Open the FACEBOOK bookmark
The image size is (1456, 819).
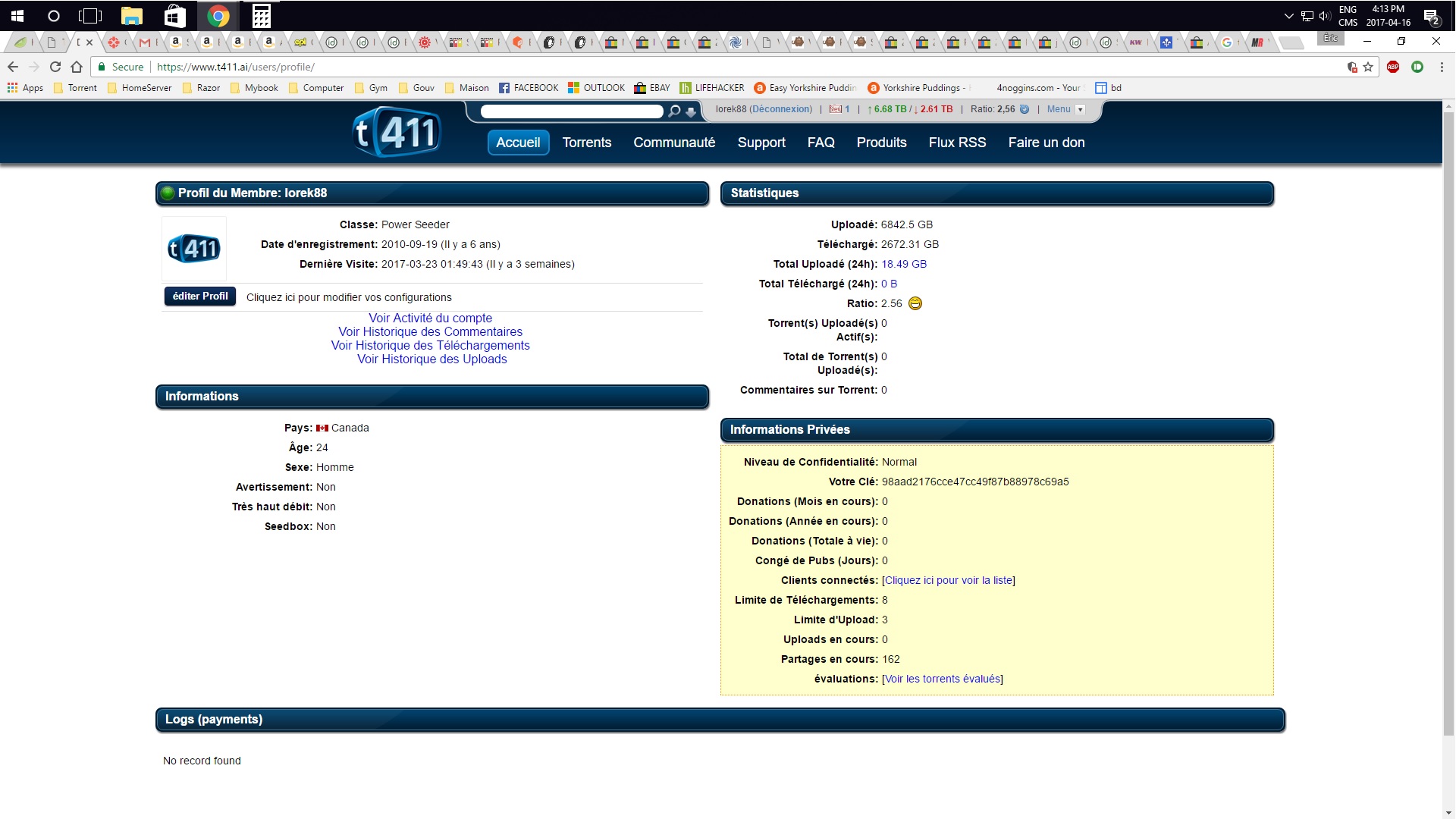pyautogui.click(x=529, y=88)
